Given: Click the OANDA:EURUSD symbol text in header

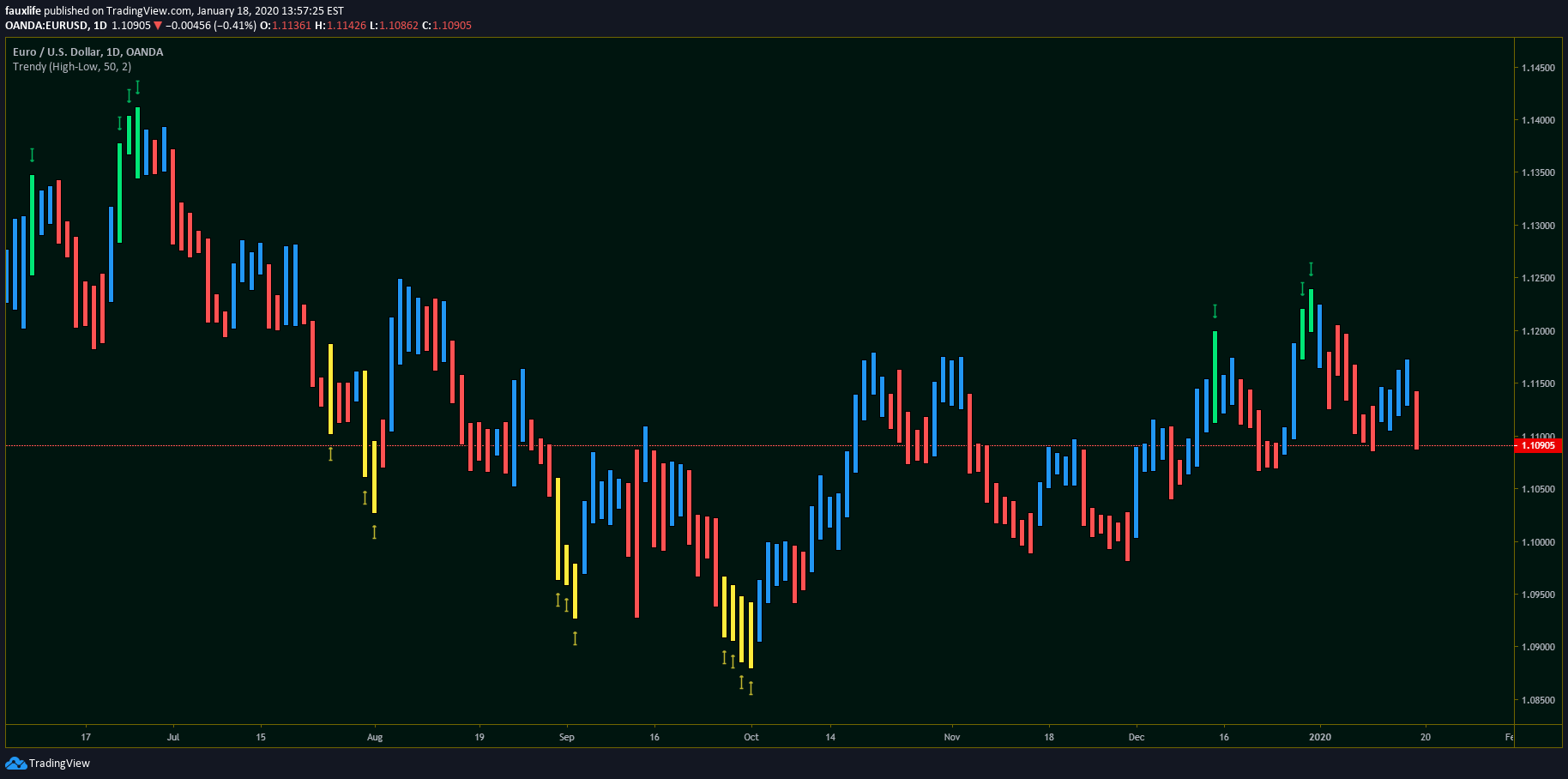Looking at the screenshot, I should click(x=46, y=26).
